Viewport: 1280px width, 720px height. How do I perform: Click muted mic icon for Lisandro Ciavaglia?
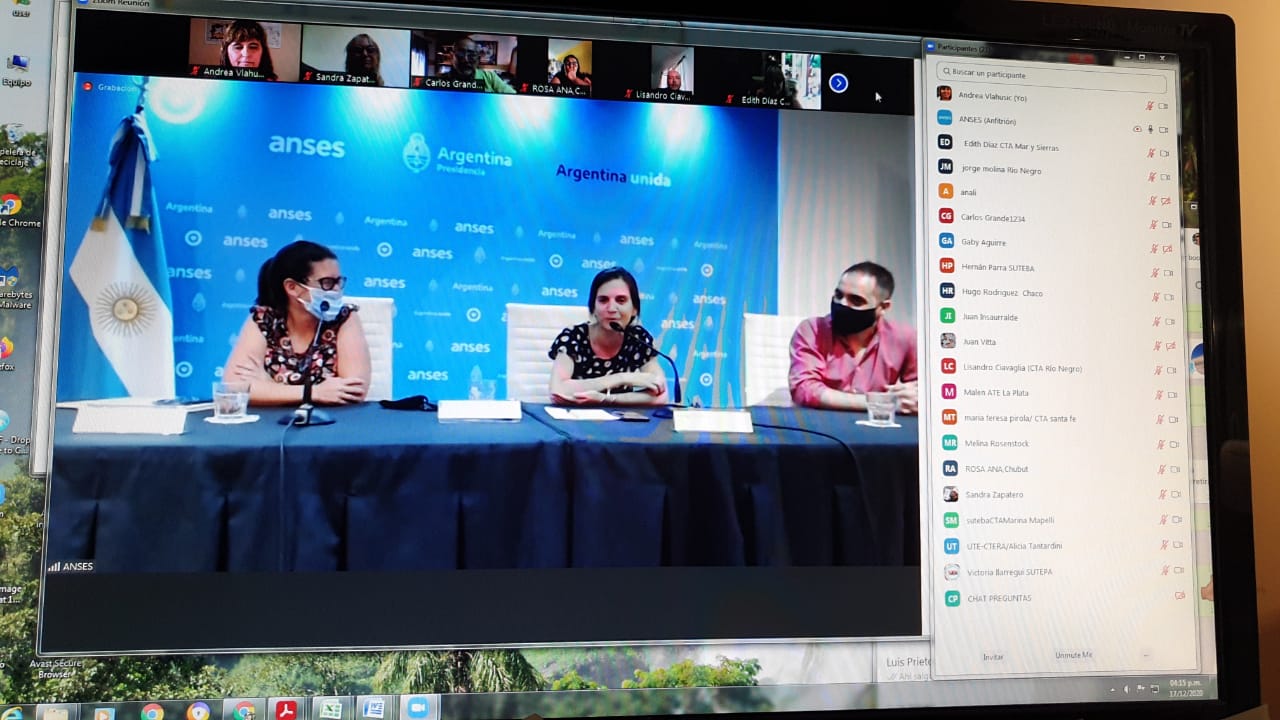point(1158,370)
